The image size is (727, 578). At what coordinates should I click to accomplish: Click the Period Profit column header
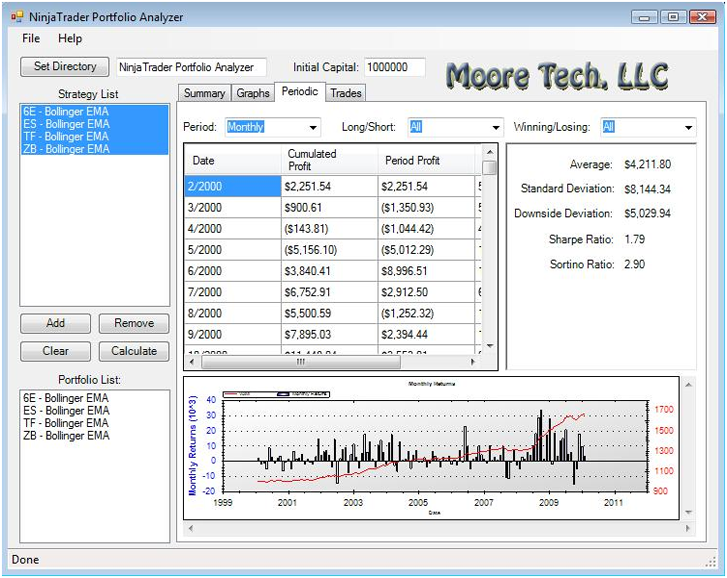[427, 160]
